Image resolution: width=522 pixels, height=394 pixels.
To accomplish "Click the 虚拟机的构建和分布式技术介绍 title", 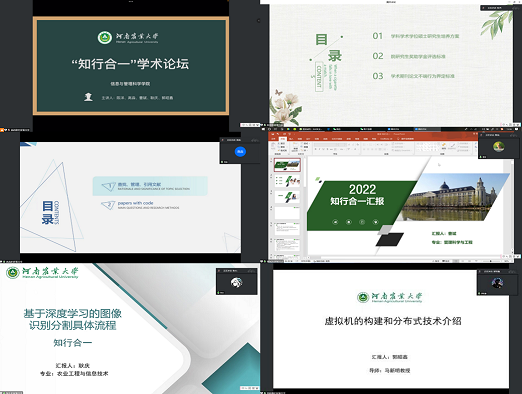I will (393, 321).
